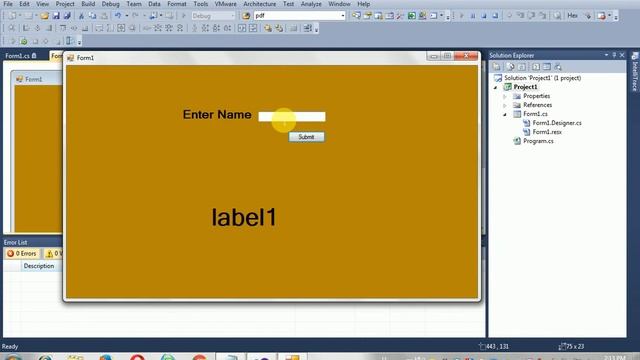Click the Paste icon in toolbar

tap(104, 16)
